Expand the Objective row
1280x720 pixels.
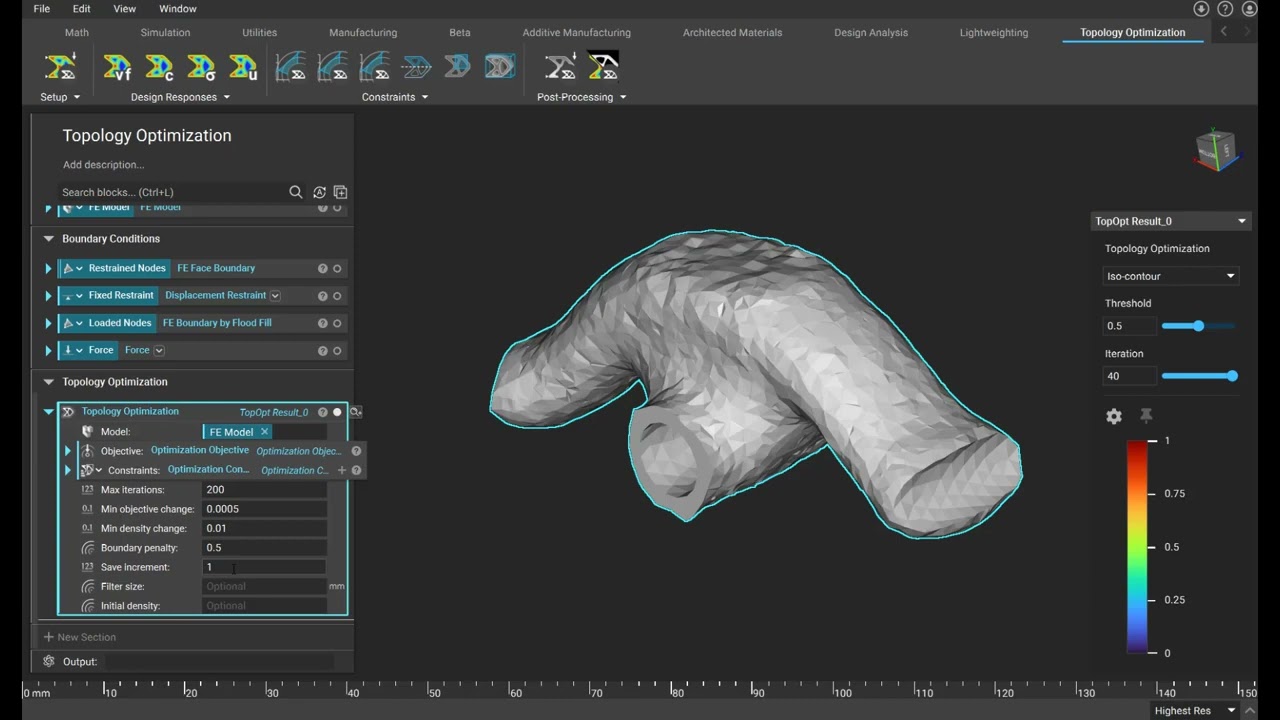click(x=68, y=451)
